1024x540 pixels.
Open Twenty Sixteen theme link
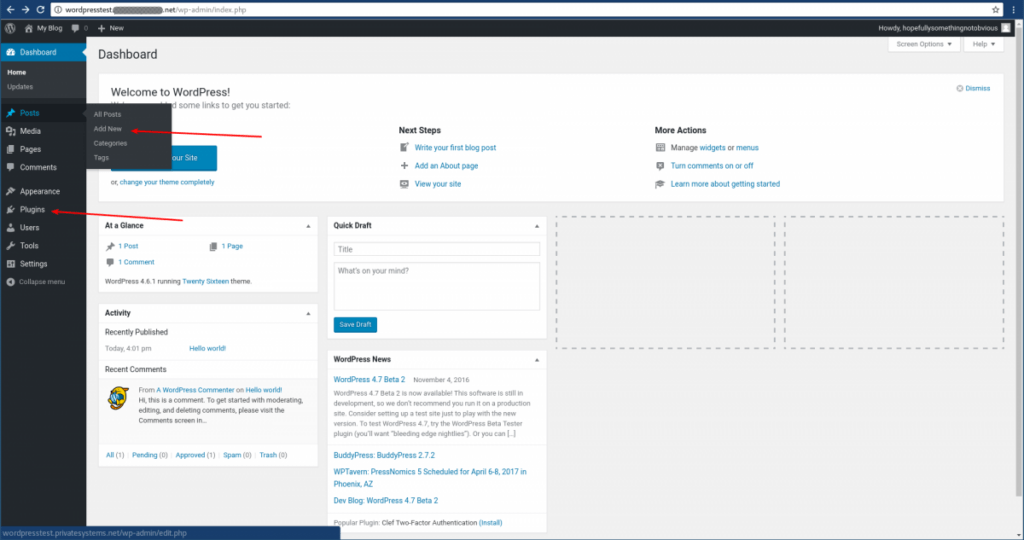[205, 281]
